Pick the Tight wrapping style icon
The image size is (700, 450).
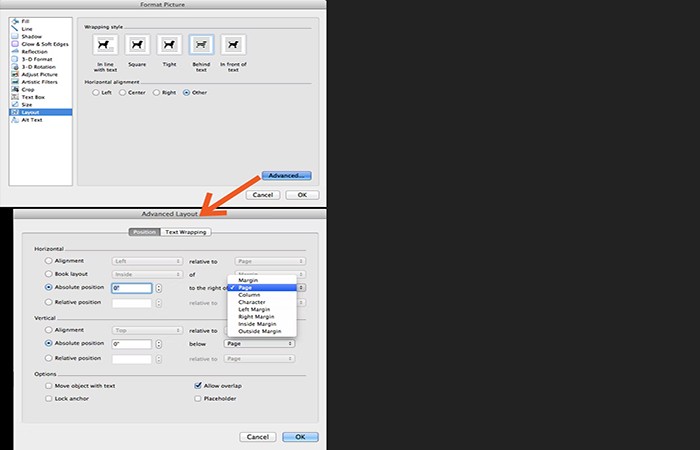[x=169, y=45]
